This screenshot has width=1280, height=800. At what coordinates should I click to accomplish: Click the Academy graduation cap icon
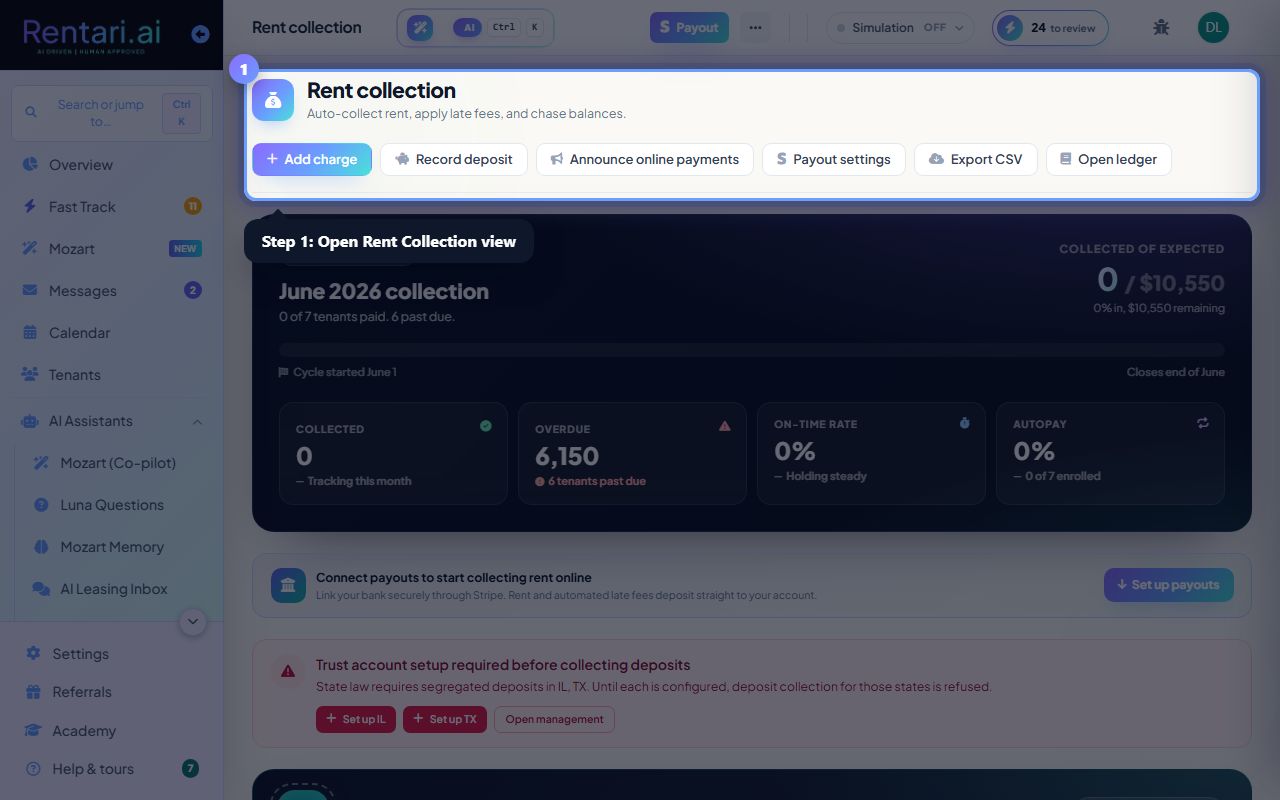[33, 730]
